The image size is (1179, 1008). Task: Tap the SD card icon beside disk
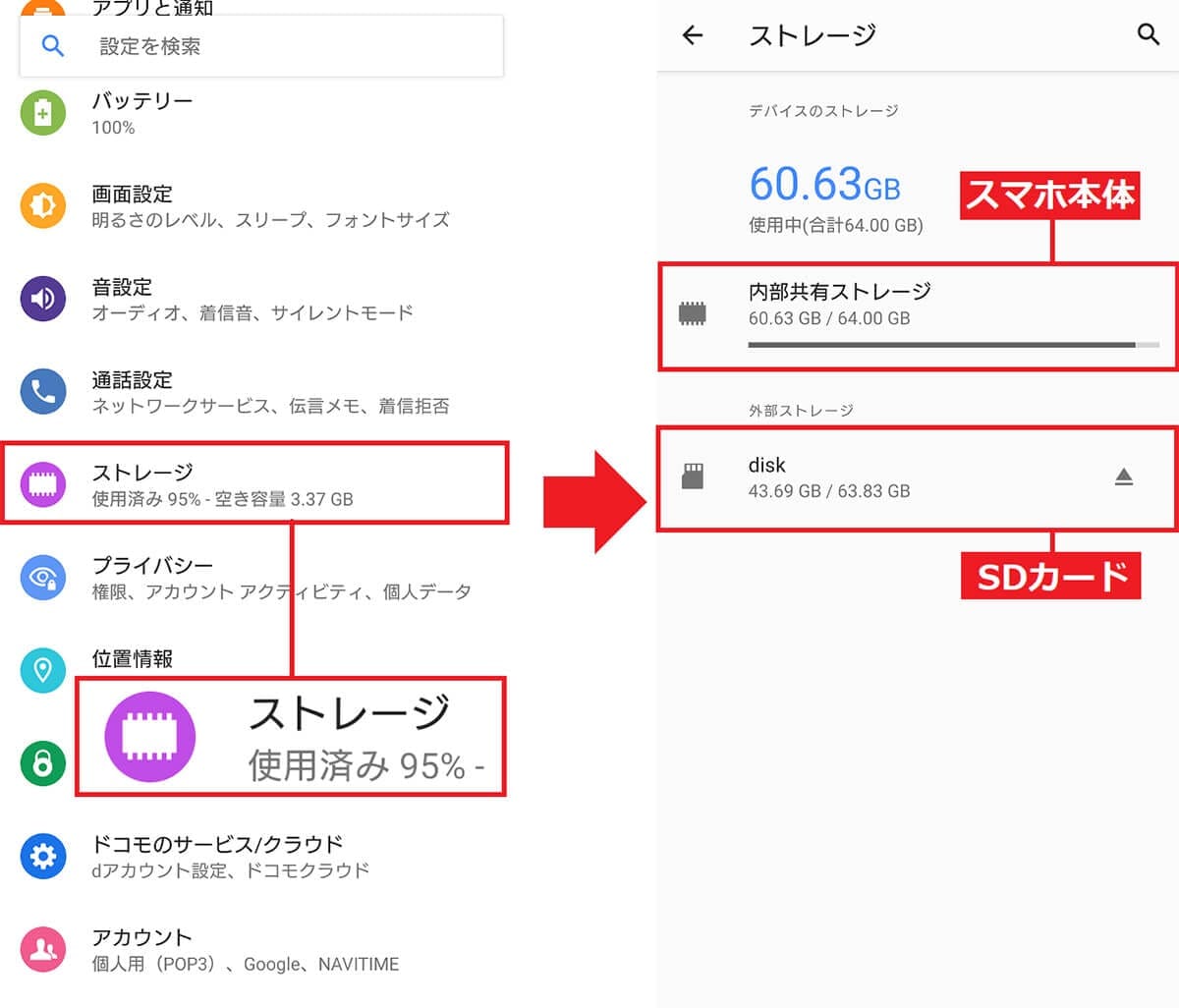pyautogui.click(x=693, y=476)
